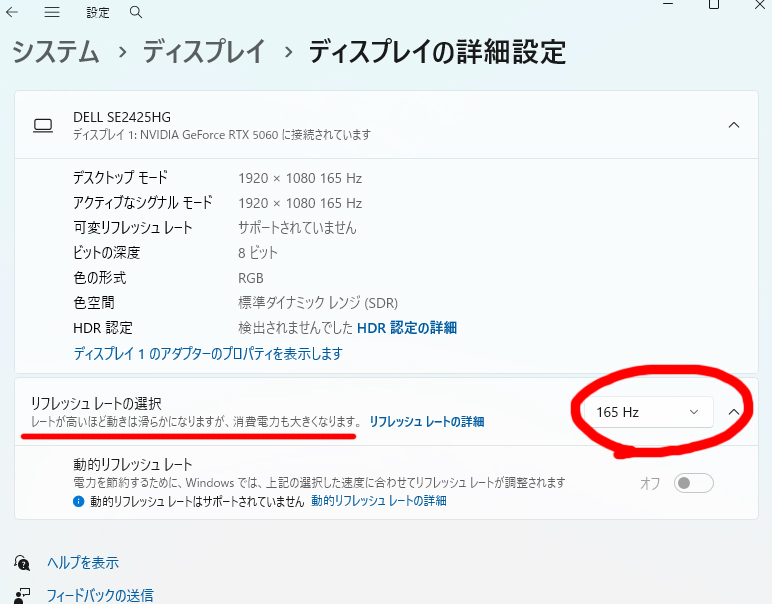Image resolution: width=772 pixels, height=604 pixels.
Task: Click the search magnifier icon beside 設定
Action: pos(135,13)
